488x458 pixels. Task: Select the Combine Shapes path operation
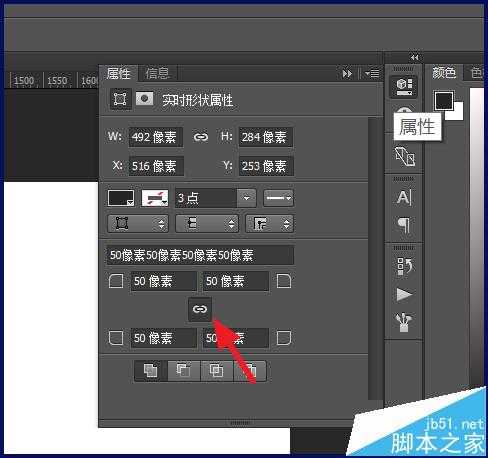click(x=151, y=370)
